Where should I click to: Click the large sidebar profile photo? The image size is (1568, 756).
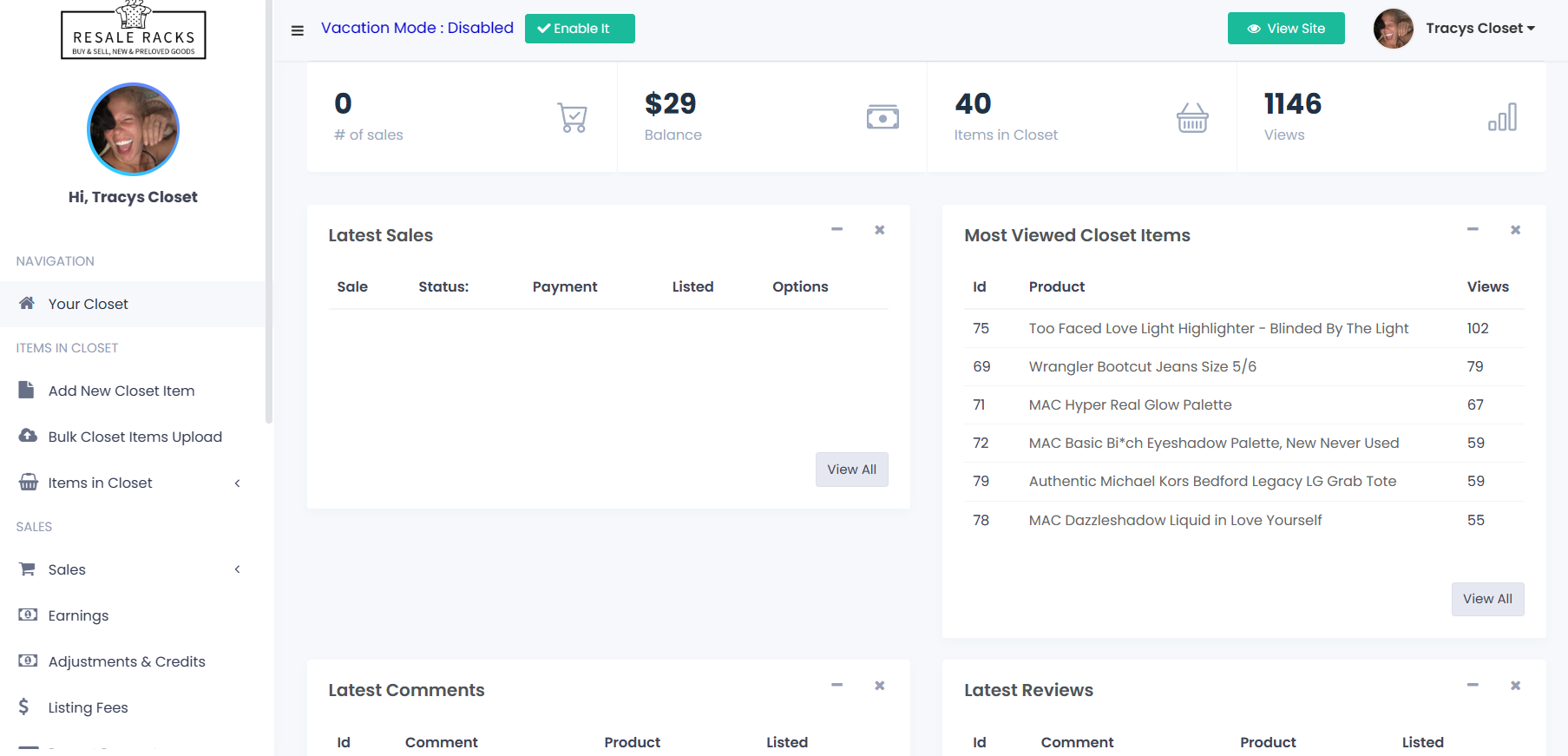(x=133, y=129)
